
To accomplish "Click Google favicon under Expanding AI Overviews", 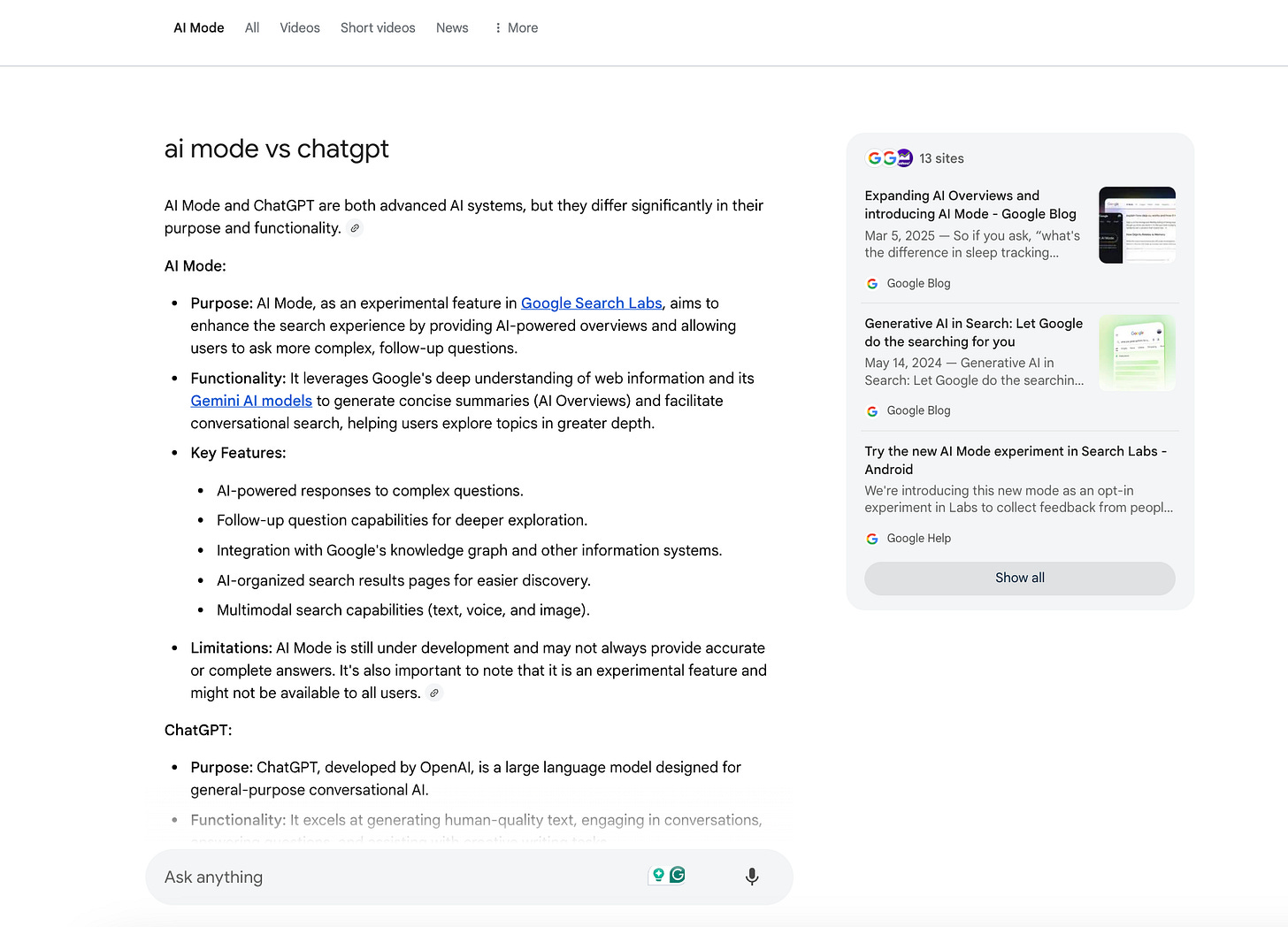I will click(x=872, y=284).
